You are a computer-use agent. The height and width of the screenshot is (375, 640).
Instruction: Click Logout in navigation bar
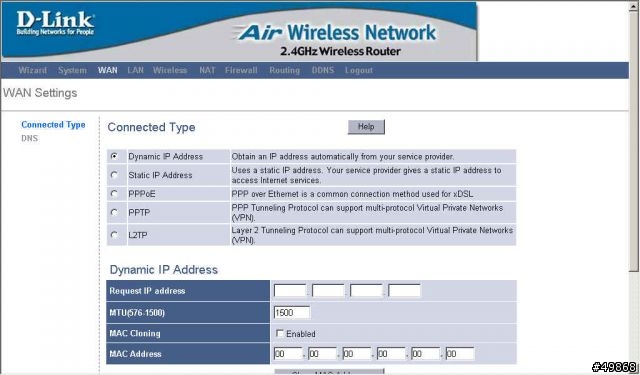click(x=359, y=70)
